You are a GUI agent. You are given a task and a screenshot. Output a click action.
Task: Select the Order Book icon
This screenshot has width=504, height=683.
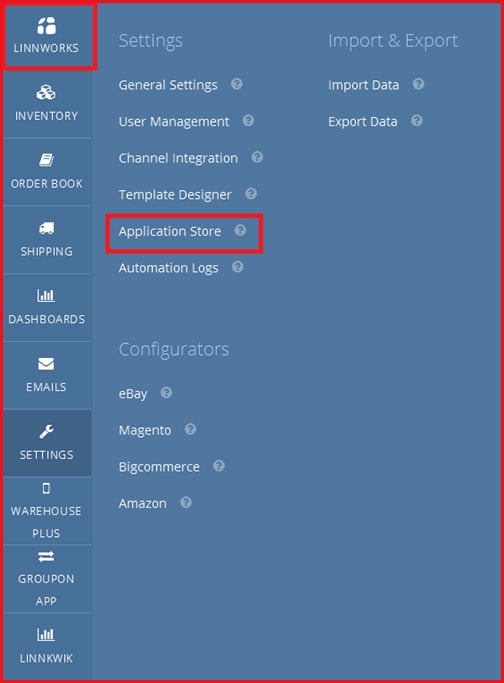pos(46,160)
